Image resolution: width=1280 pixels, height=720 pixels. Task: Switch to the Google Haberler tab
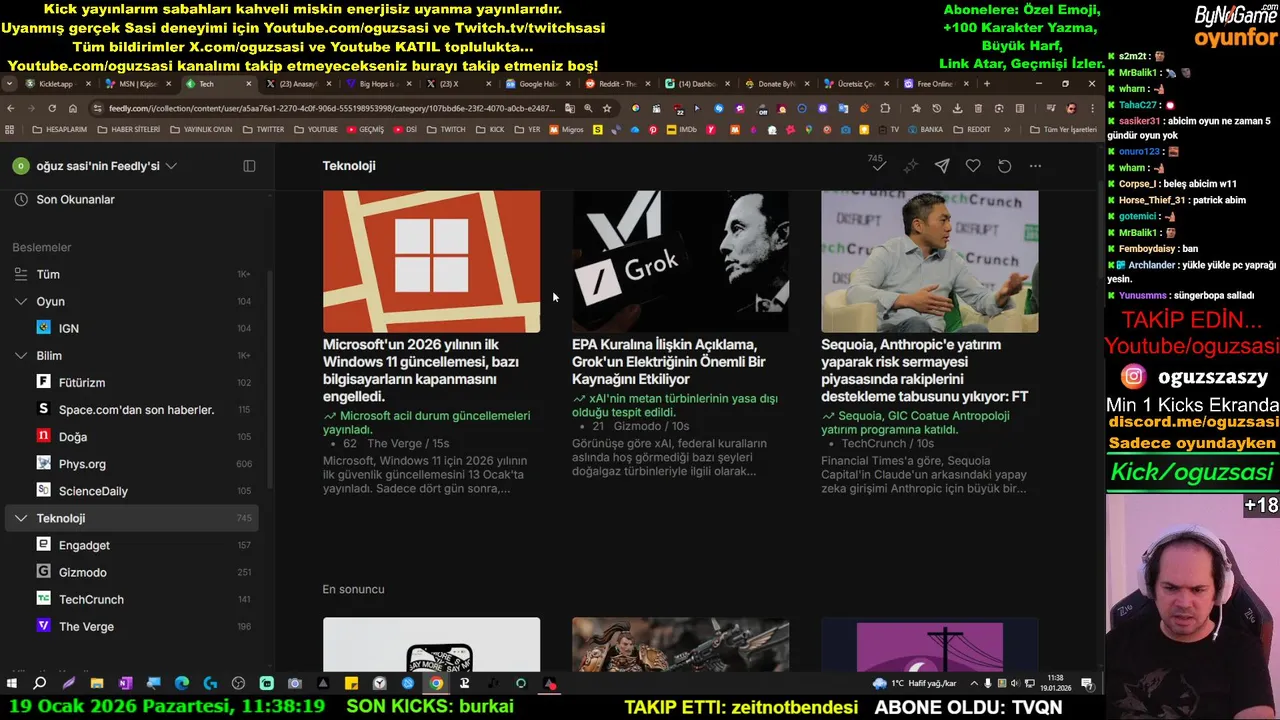(537, 84)
